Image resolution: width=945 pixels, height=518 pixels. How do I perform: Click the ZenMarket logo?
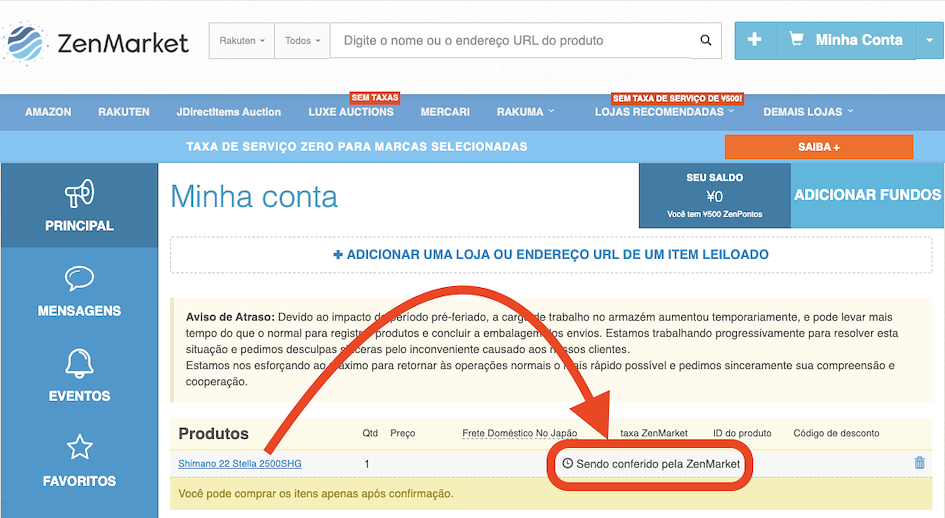[95, 43]
